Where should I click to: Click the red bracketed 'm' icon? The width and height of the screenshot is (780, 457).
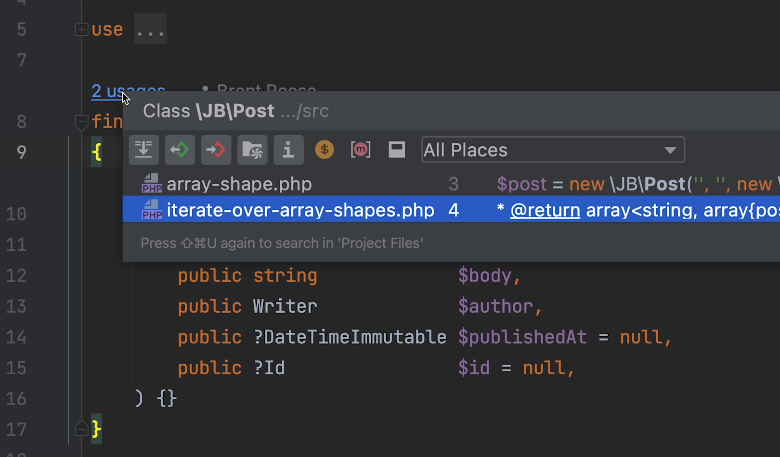pyautogui.click(x=360, y=150)
